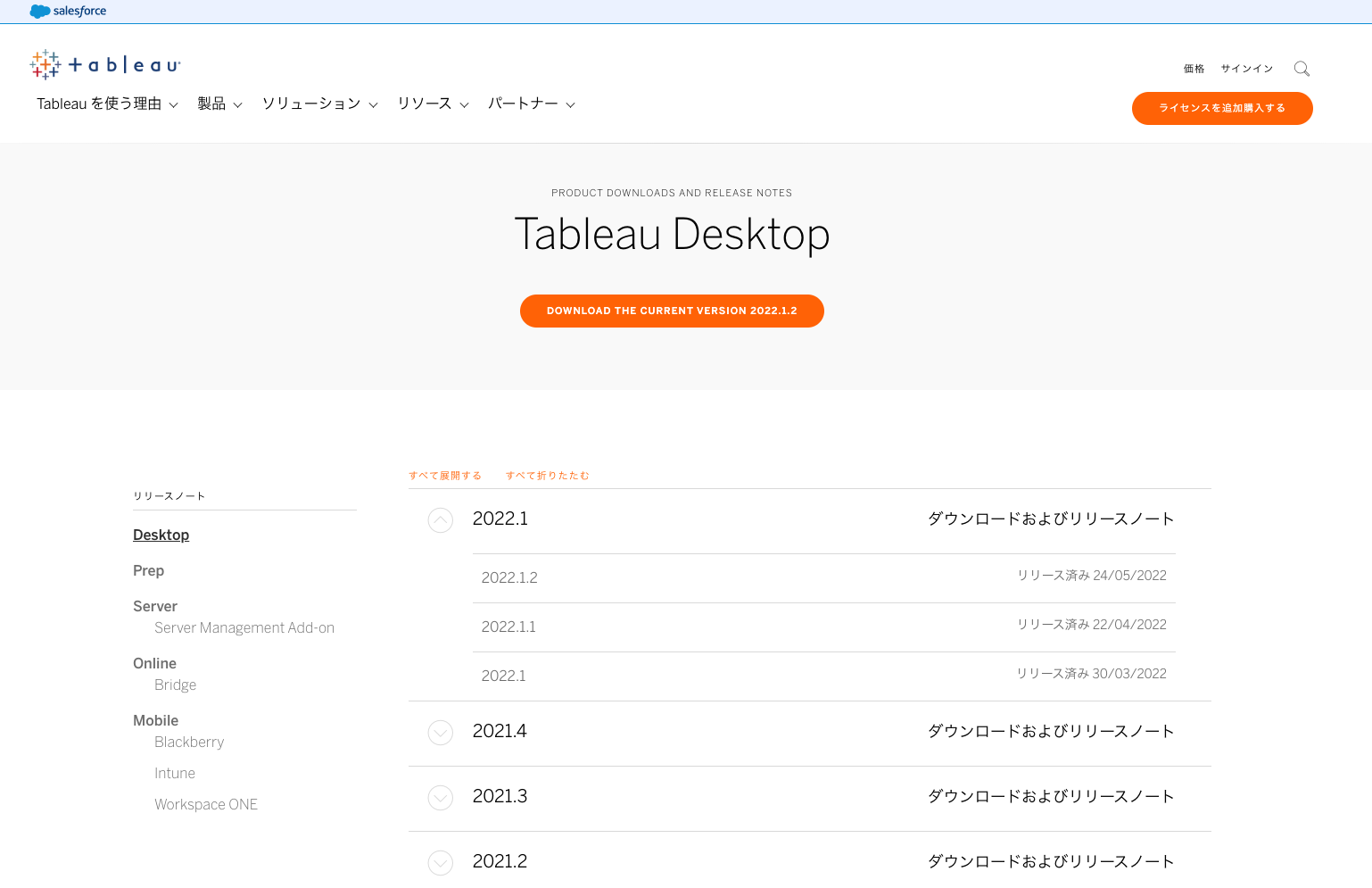The width and height of the screenshot is (1372, 888).
Task: Open the 2022.1.1 release row
Action: (x=508, y=627)
